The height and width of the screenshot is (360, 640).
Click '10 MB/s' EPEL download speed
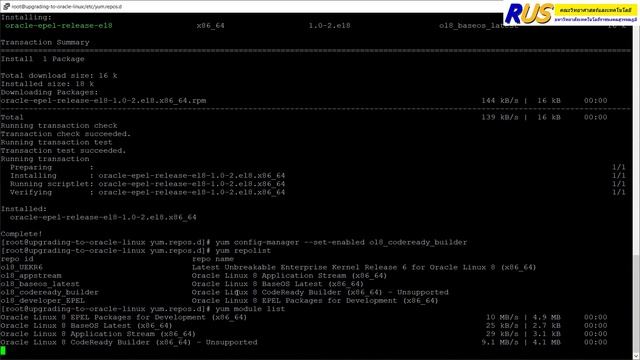point(502,318)
